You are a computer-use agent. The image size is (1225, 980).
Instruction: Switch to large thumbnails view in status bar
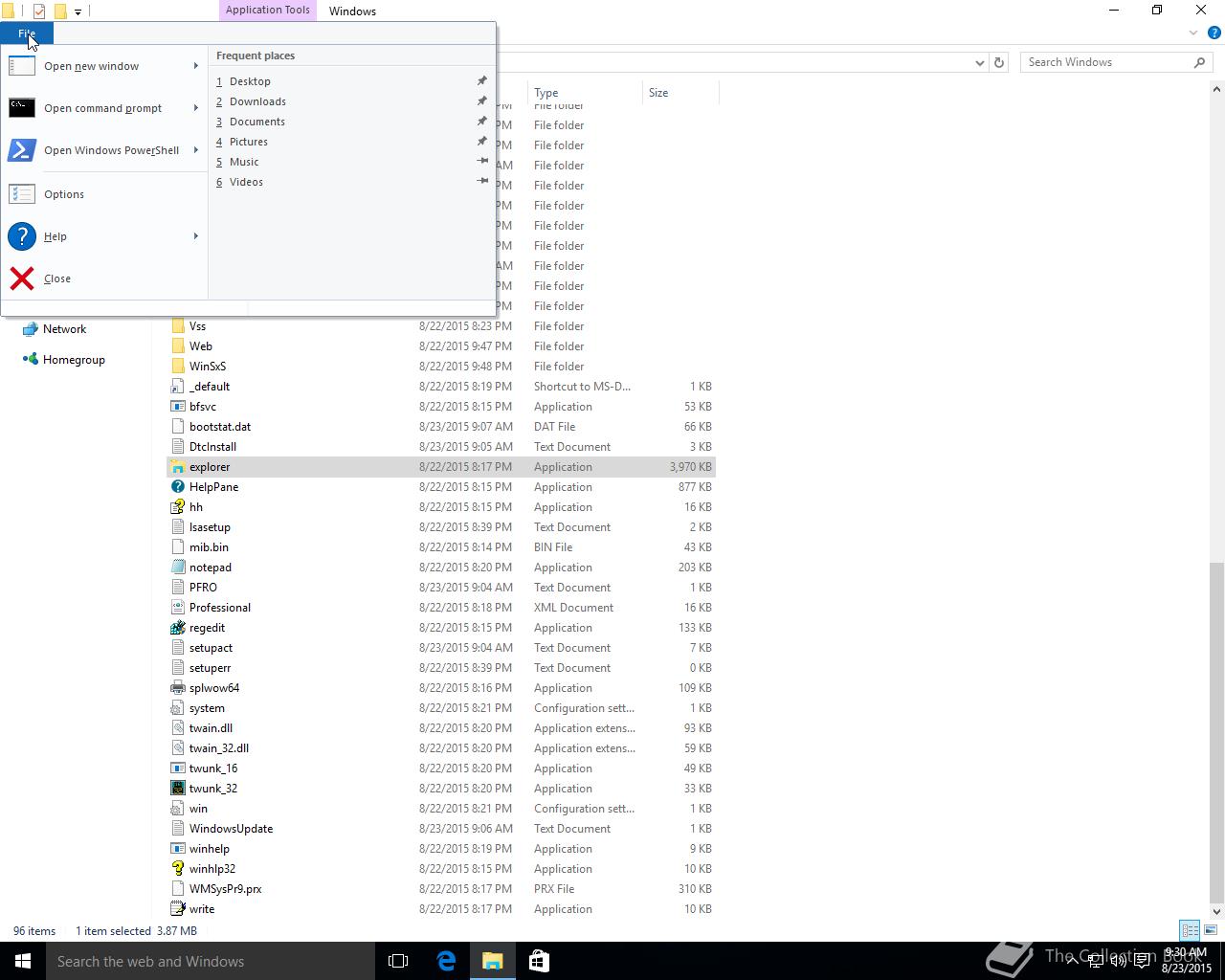[1211, 930]
